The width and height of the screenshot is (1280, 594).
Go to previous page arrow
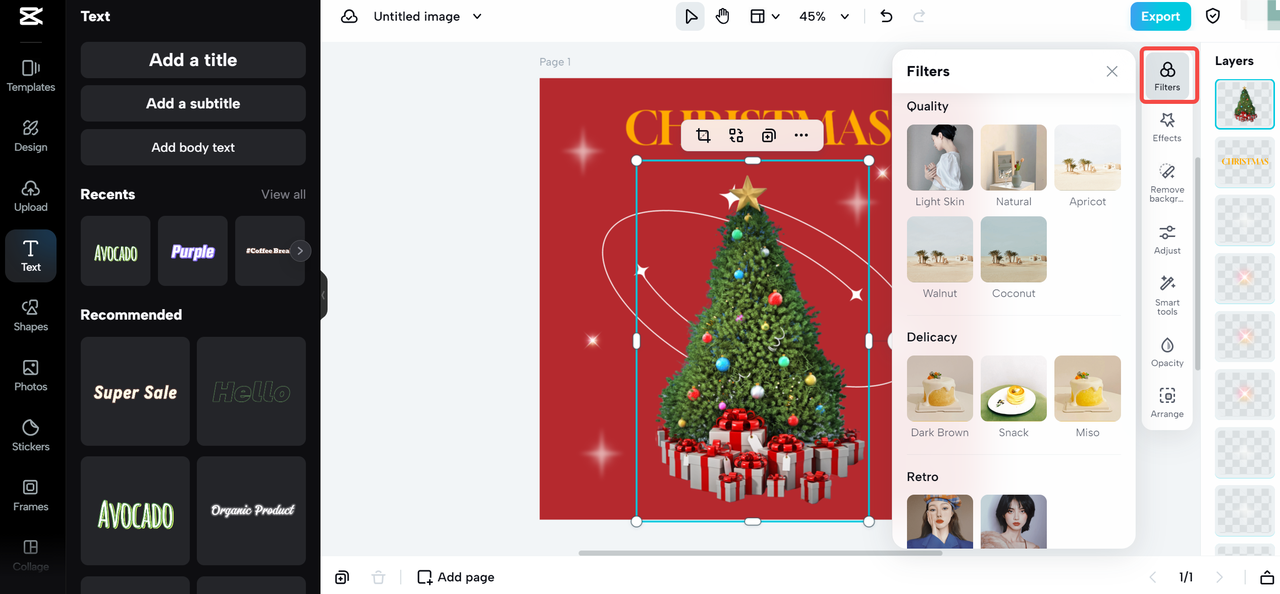coord(1153,577)
